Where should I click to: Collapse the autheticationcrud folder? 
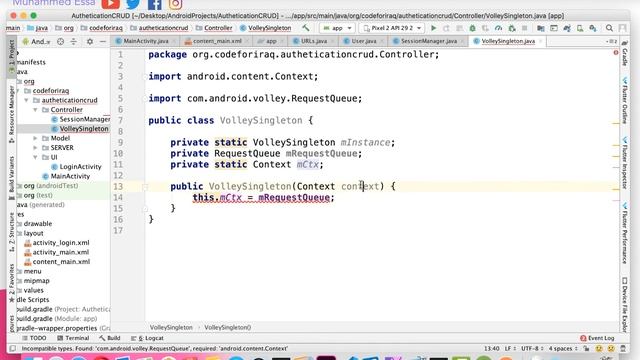[x=27, y=100]
